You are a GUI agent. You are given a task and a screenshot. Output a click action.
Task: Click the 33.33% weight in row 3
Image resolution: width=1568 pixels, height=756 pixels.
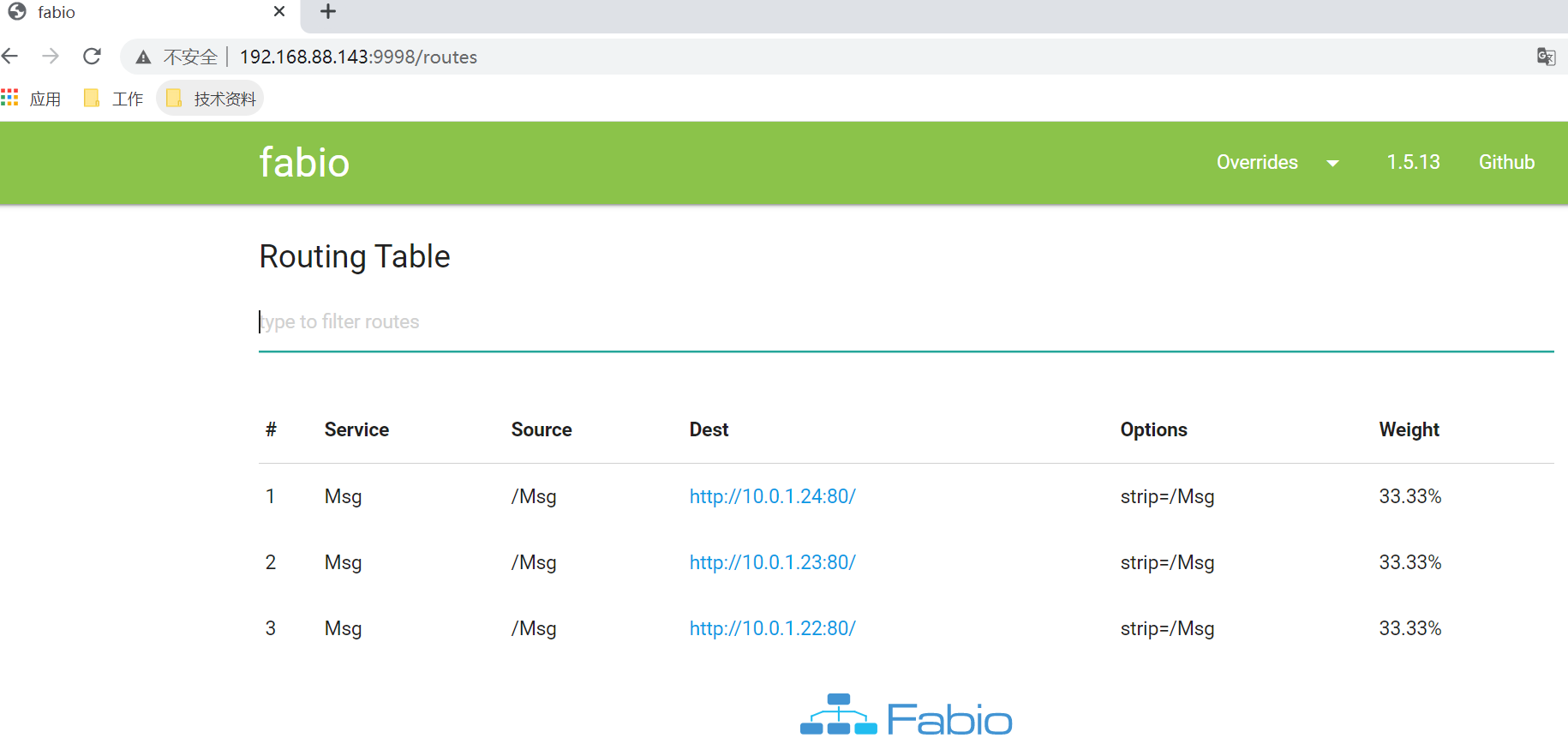[1410, 628]
